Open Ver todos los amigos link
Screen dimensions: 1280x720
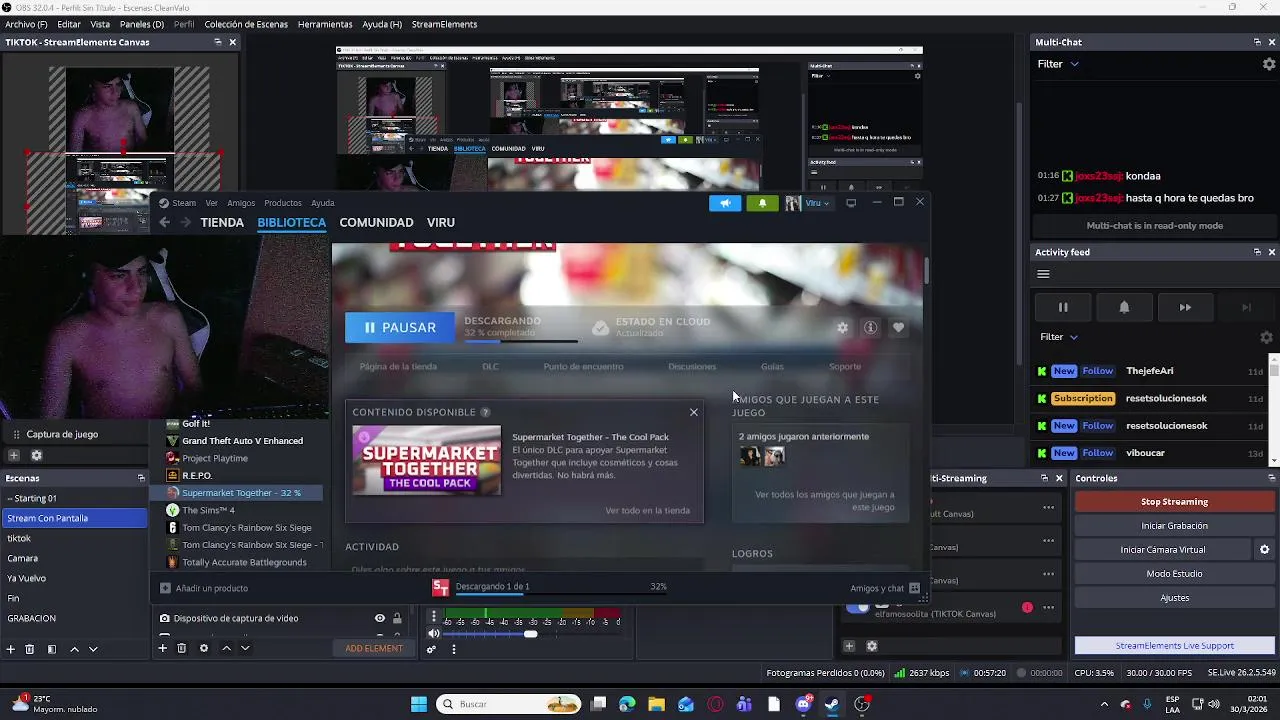point(824,501)
